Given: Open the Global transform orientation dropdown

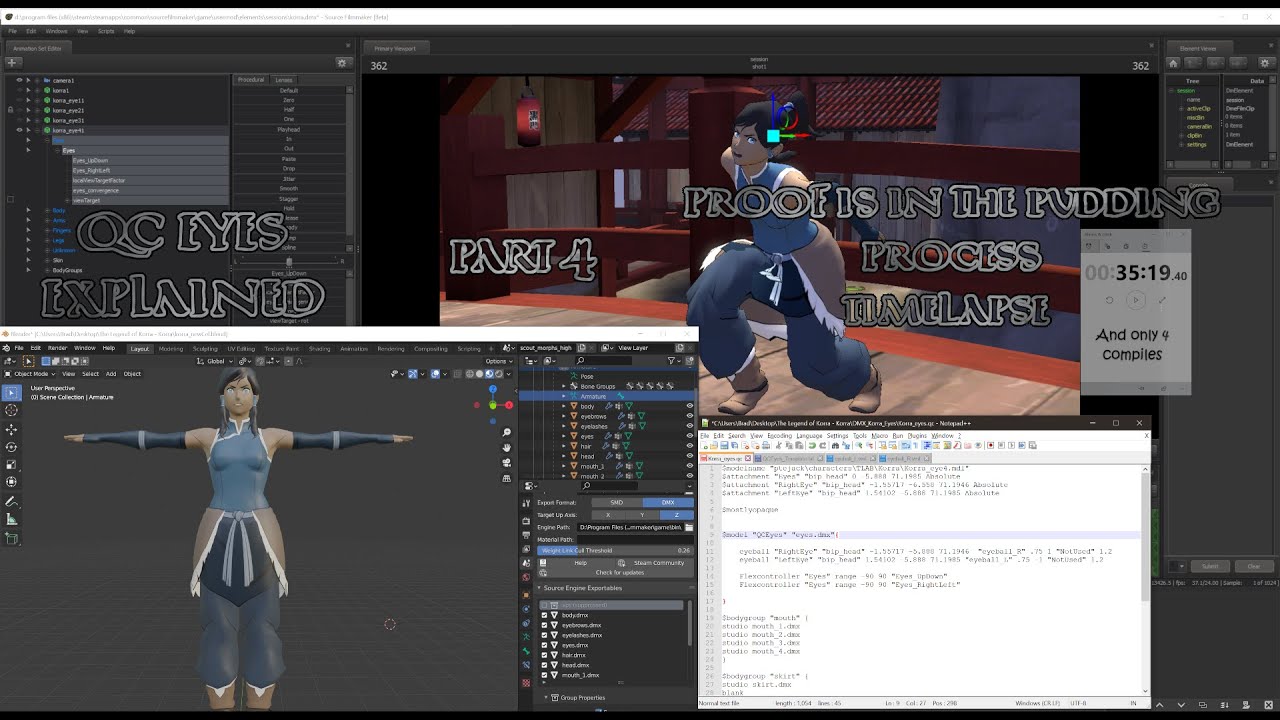Looking at the screenshot, I should click(x=216, y=361).
